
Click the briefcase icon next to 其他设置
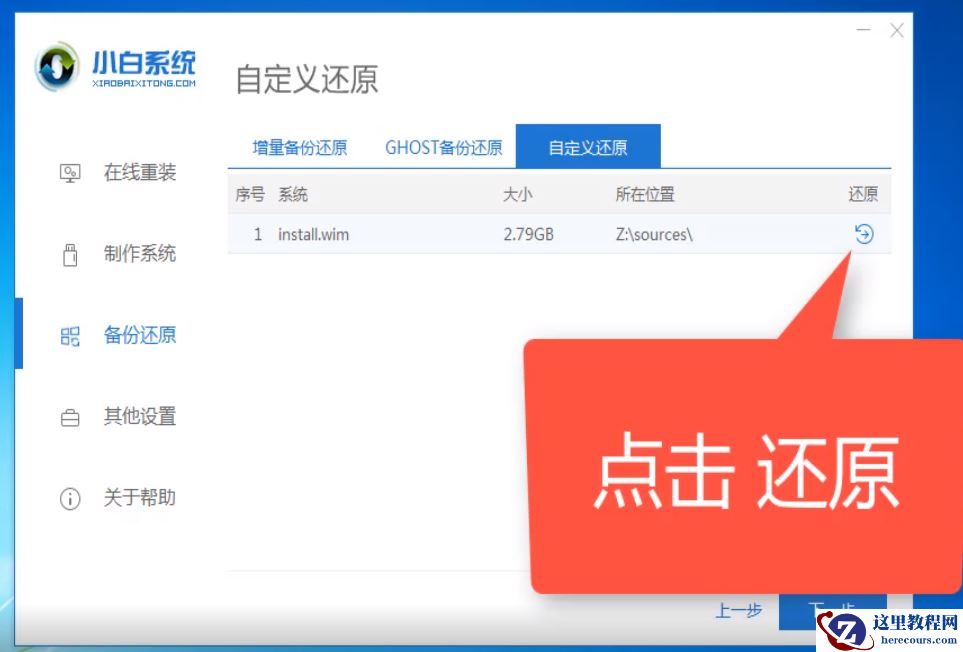[70, 417]
